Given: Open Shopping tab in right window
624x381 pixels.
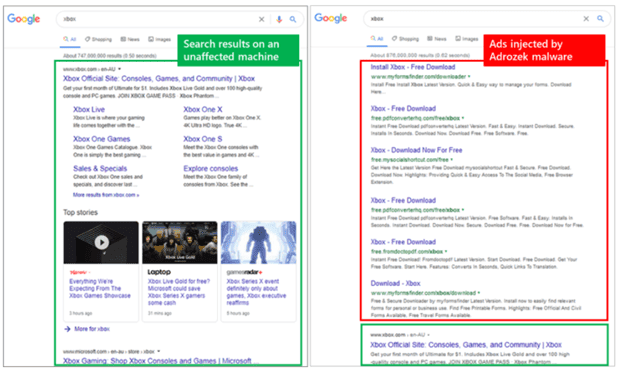Looking at the screenshot, I should 406,39.
